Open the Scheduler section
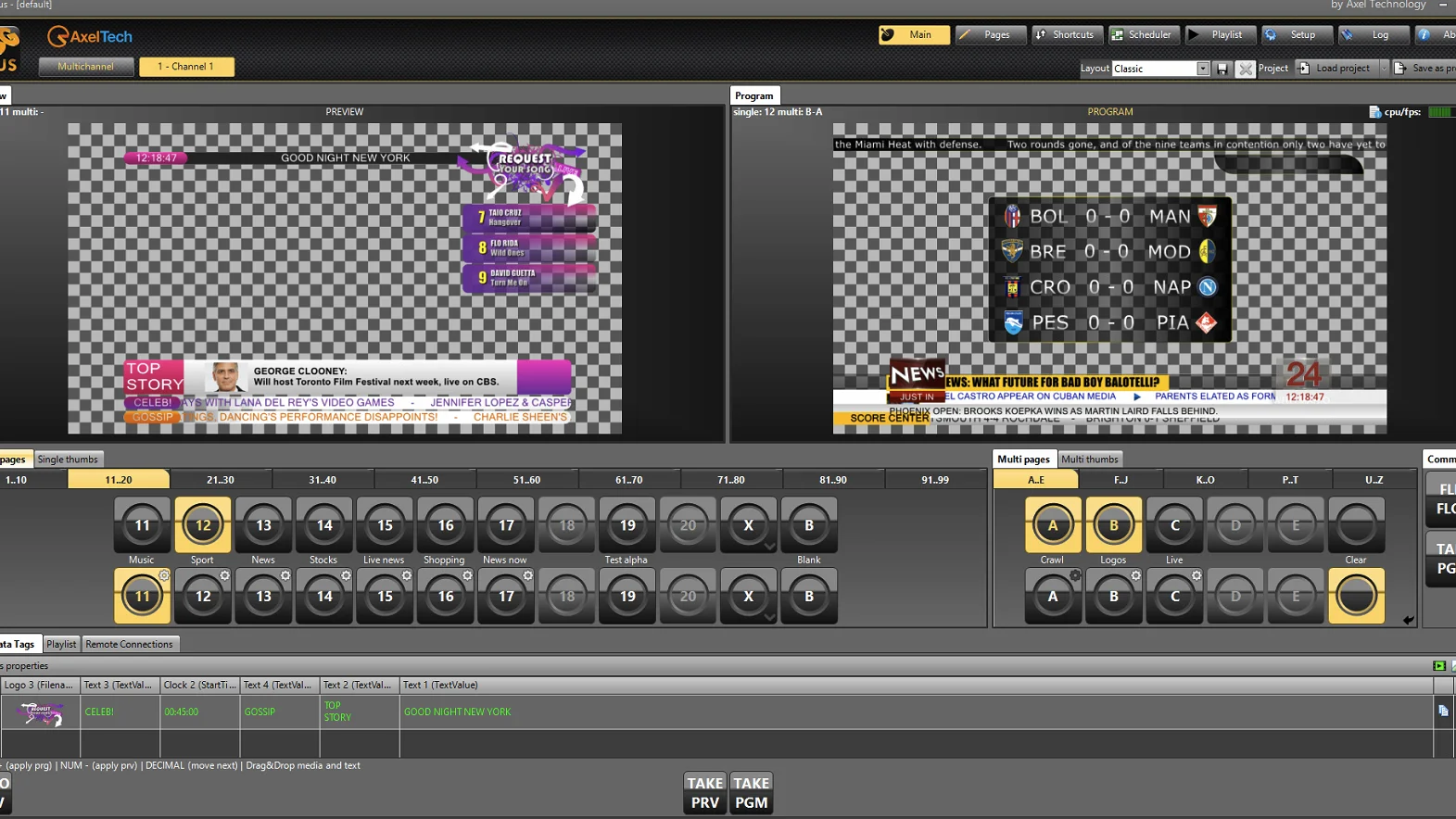The height and width of the screenshot is (819, 1456). 1144,35
